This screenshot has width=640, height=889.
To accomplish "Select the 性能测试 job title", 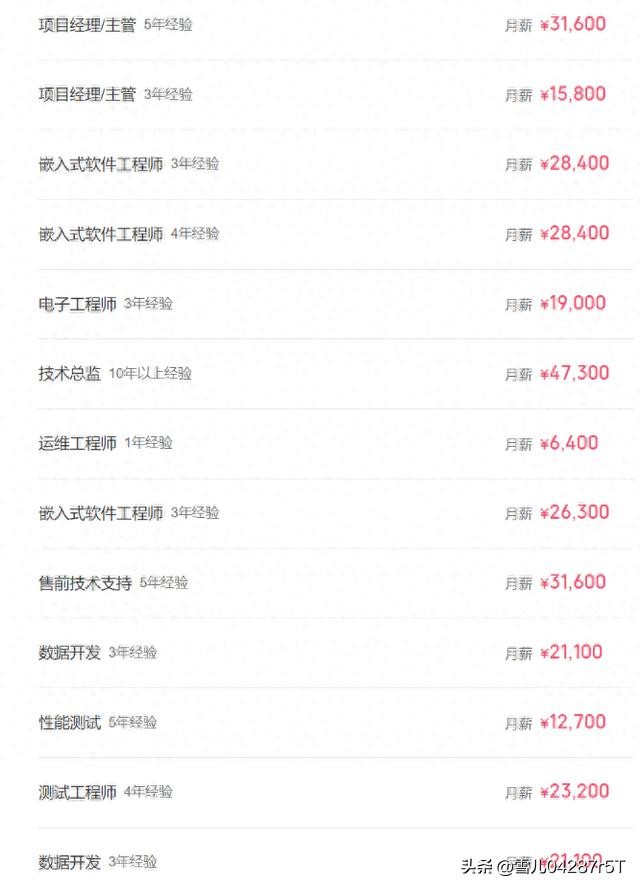I will pyautogui.click(x=70, y=722).
